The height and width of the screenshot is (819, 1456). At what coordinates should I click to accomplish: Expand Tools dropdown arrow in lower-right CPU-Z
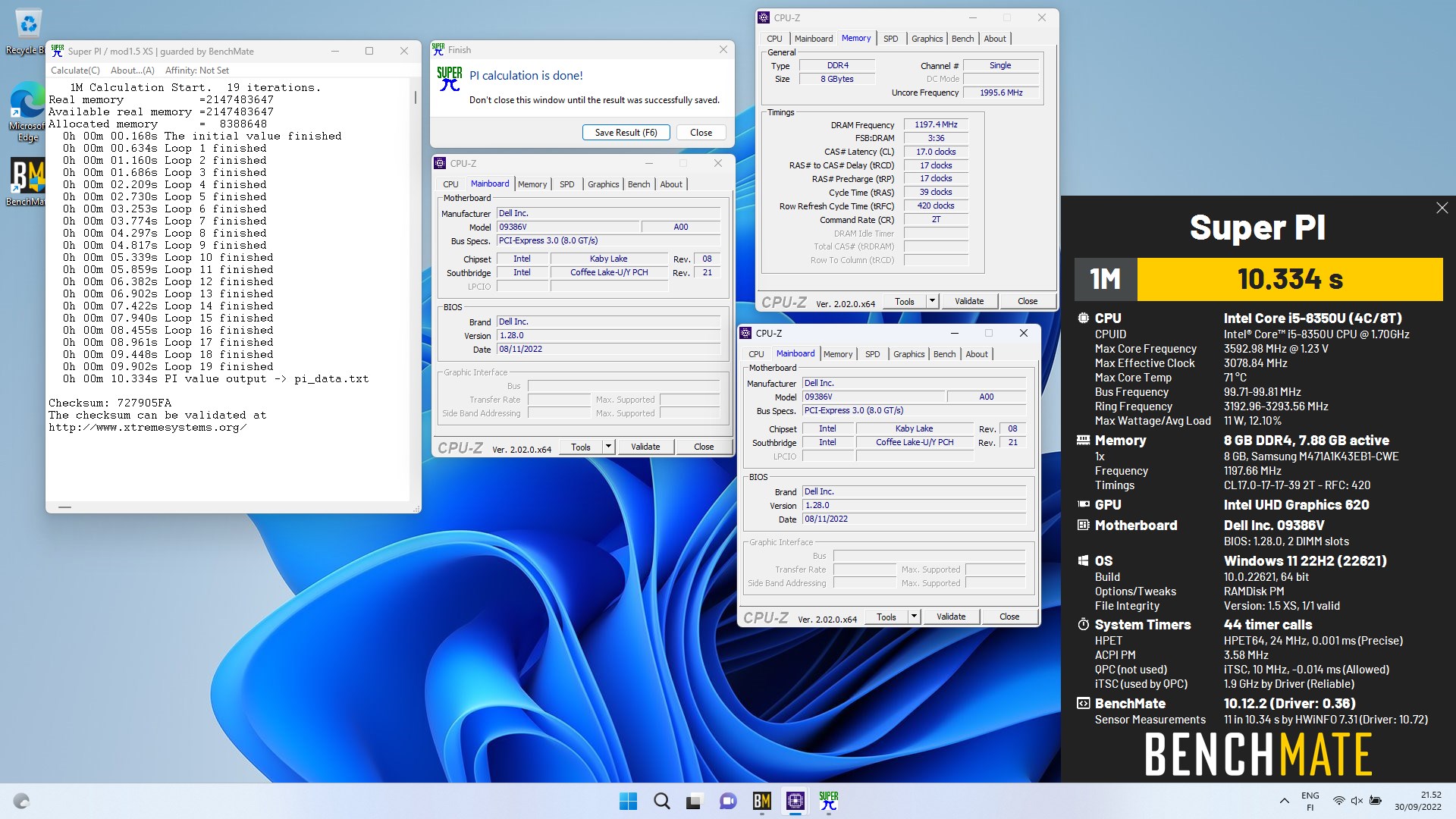(x=914, y=617)
